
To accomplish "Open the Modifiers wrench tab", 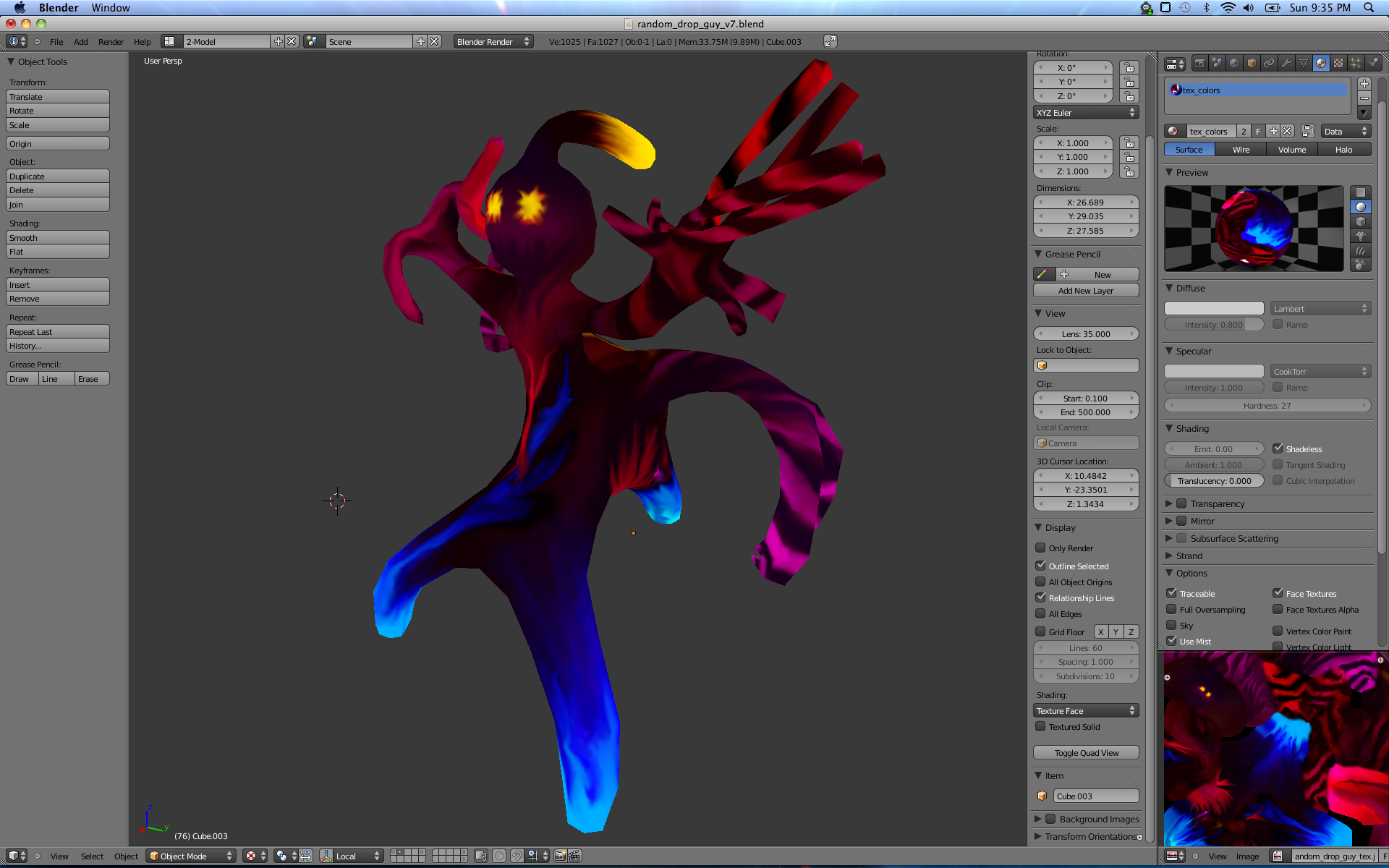I will pos(1286,64).
